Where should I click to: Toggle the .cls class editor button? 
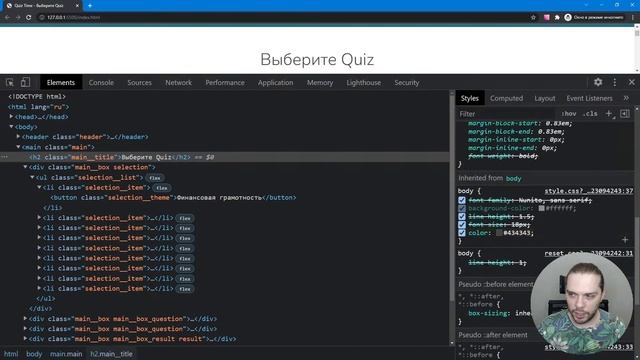click(590, 114)
